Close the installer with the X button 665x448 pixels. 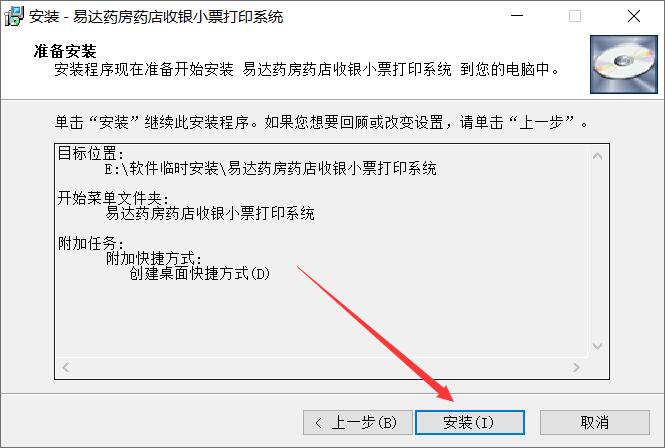pyautogui.click(x=634, y=16)
